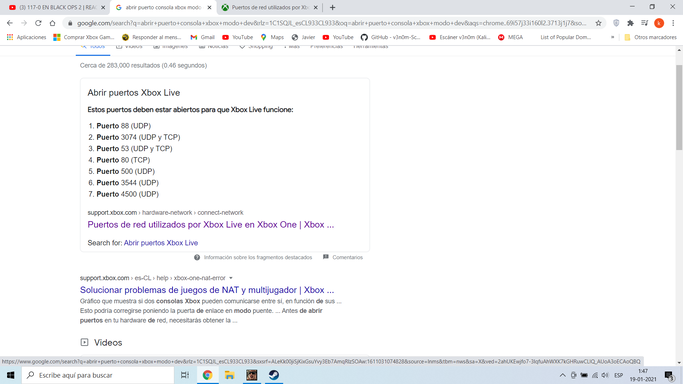Select the 'Cerca de 283,000 resultados' text
The height and width of the screenshot is (384, 683).
[x=143, y=65]
